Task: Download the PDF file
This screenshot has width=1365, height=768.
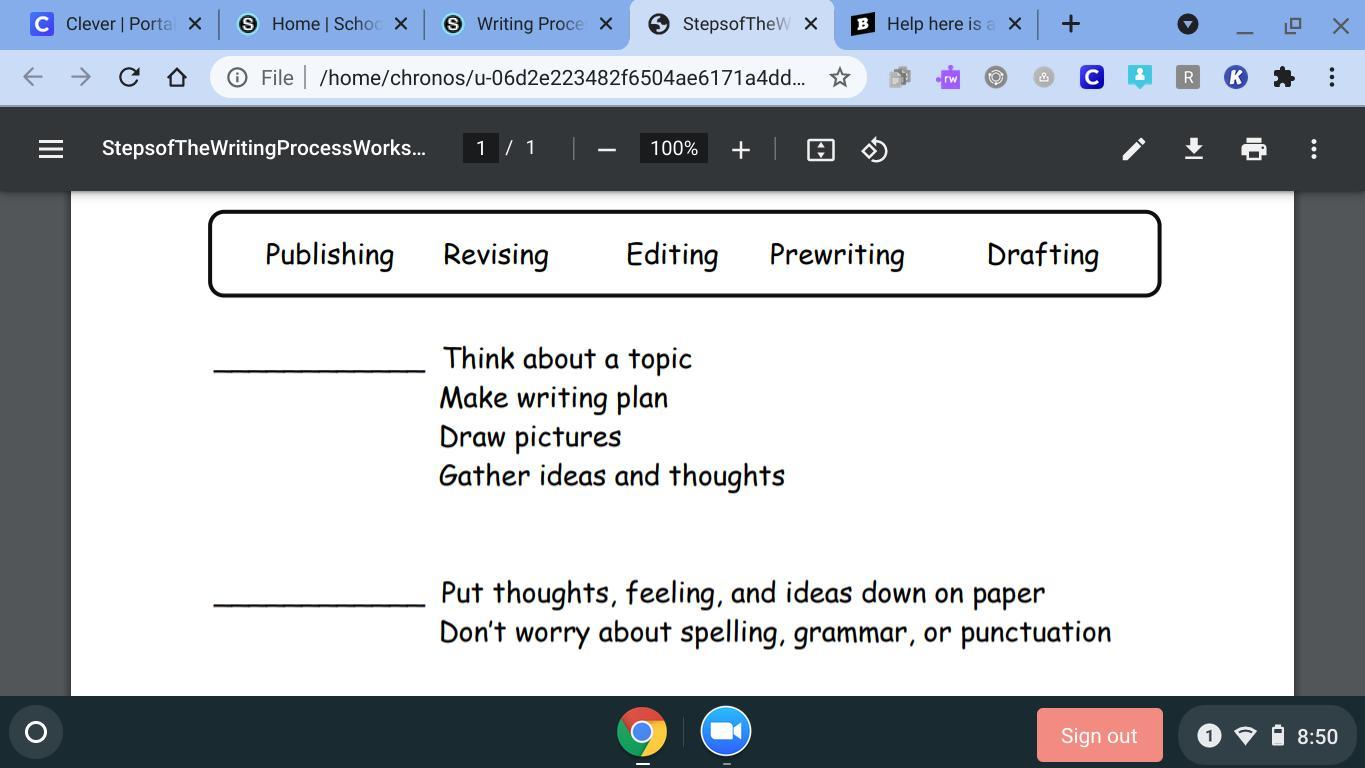Action: click(x=1193, y=149)
